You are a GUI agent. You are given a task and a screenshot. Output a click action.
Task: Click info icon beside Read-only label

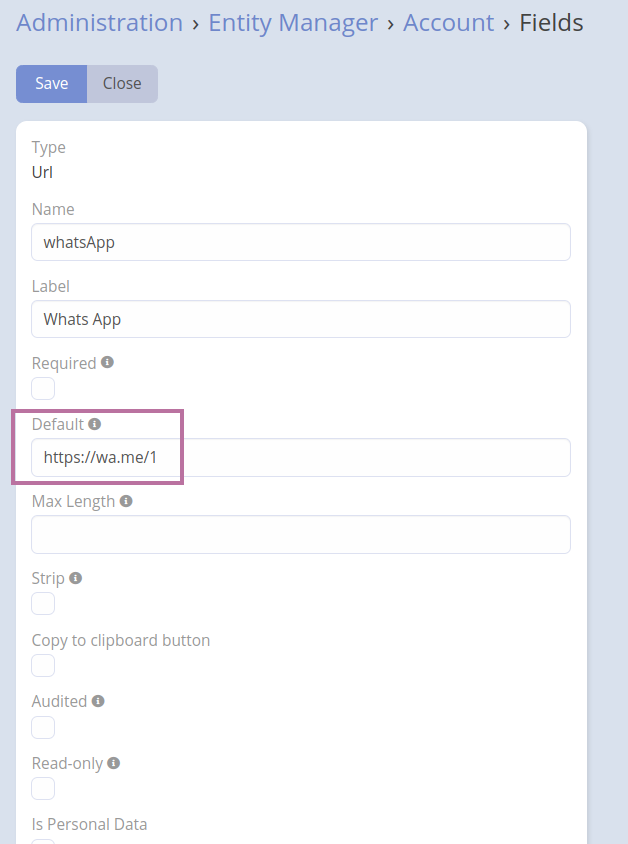tap(114, 763)
